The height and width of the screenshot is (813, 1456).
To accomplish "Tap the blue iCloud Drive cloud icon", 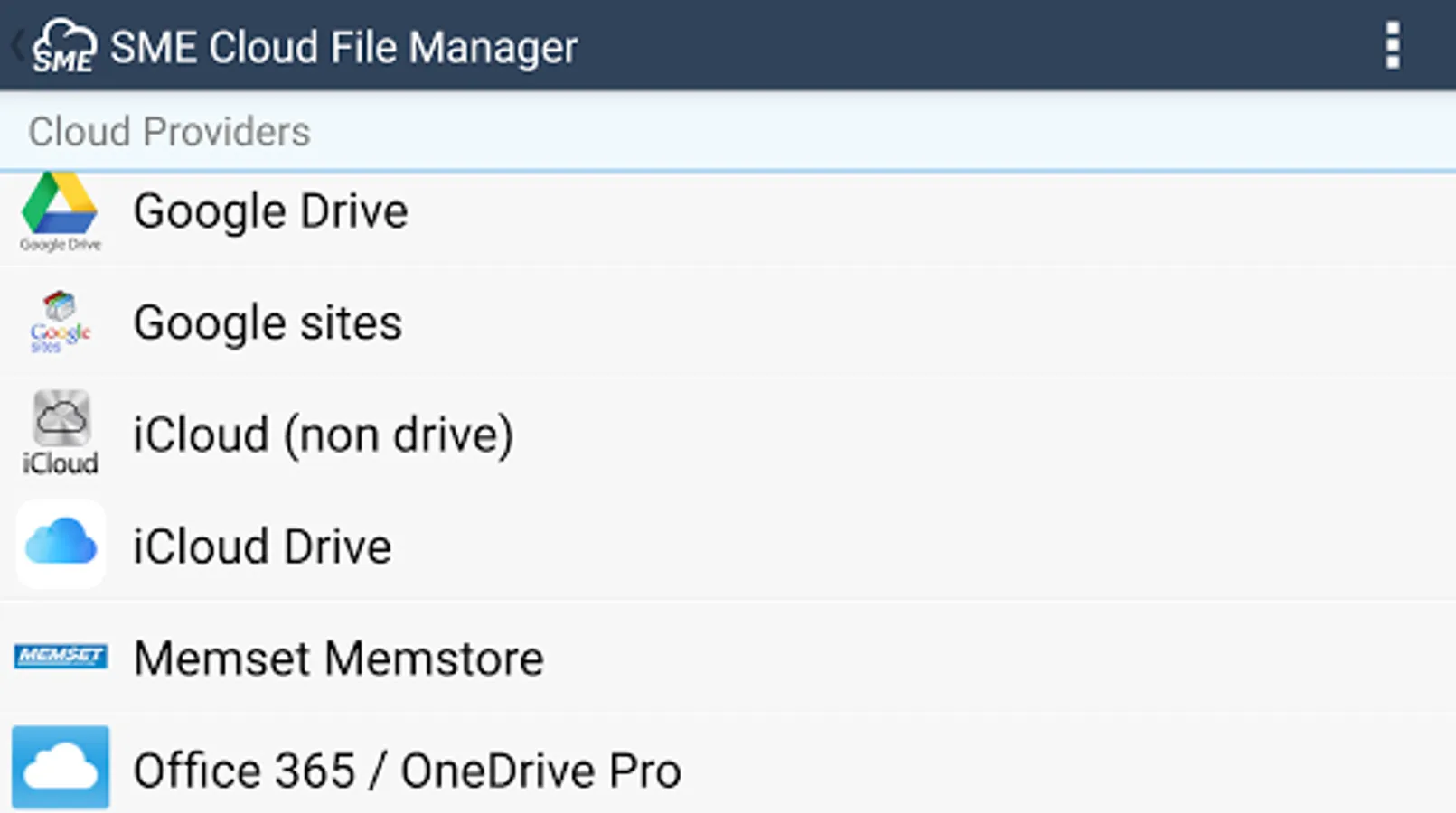I will click(61, 544).
